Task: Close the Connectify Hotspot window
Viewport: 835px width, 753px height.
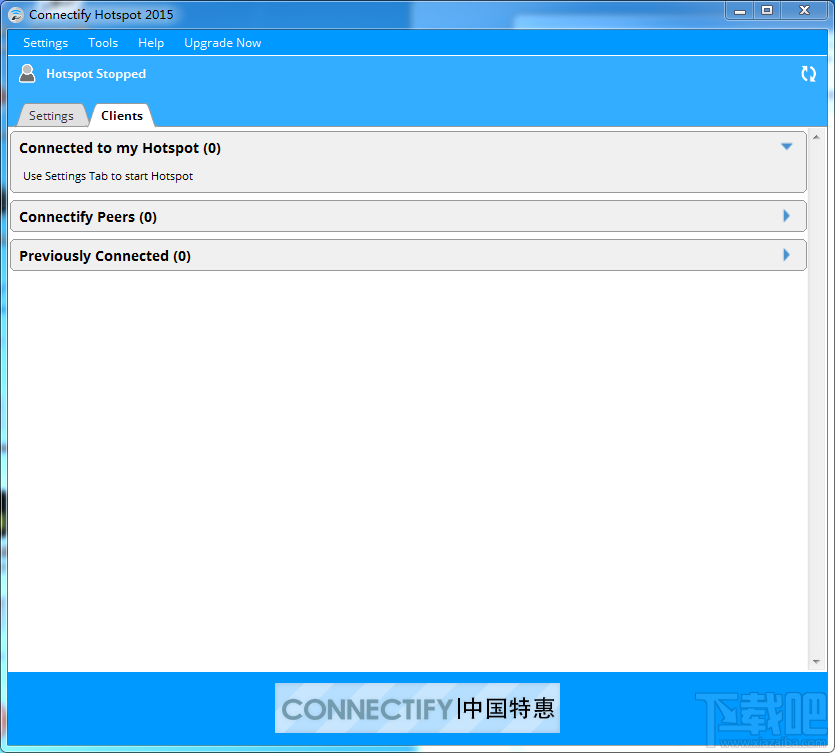Action: [805, 11]
